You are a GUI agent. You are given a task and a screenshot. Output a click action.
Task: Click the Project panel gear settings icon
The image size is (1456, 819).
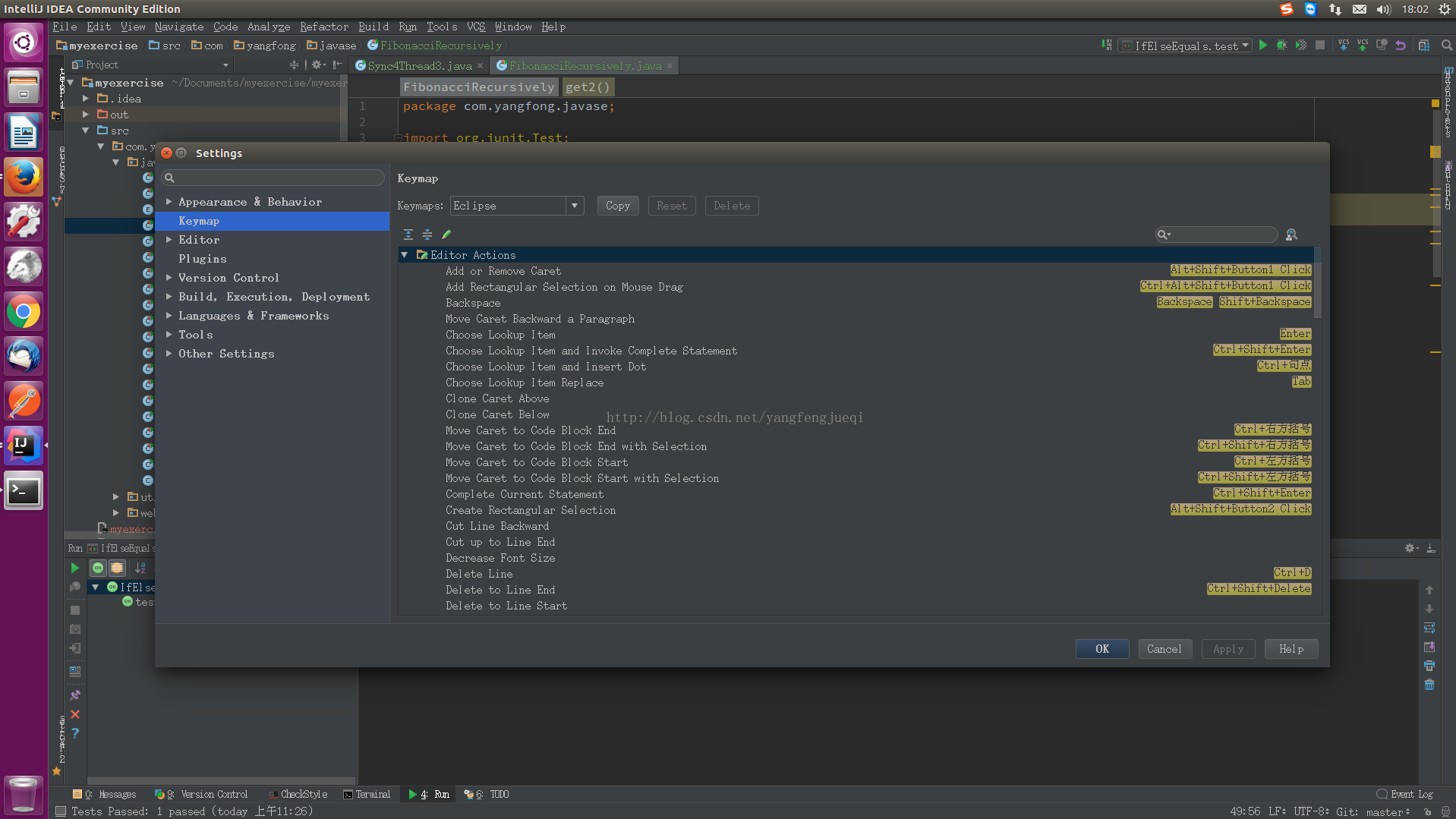(x=319, y=65)
